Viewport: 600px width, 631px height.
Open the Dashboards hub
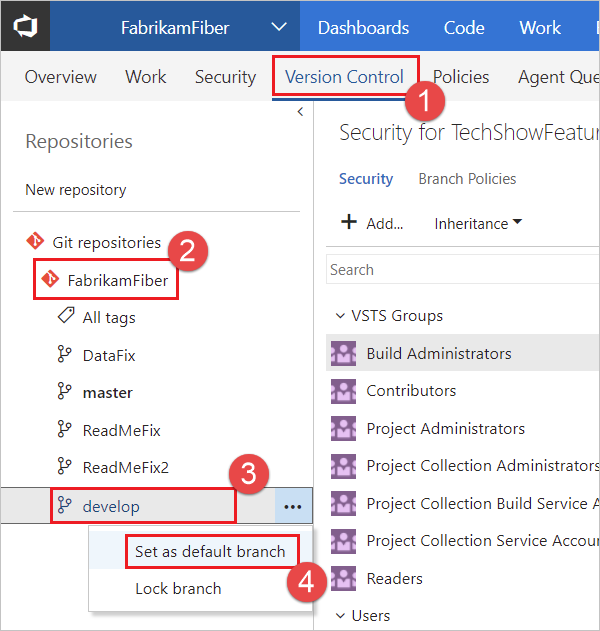363,28
